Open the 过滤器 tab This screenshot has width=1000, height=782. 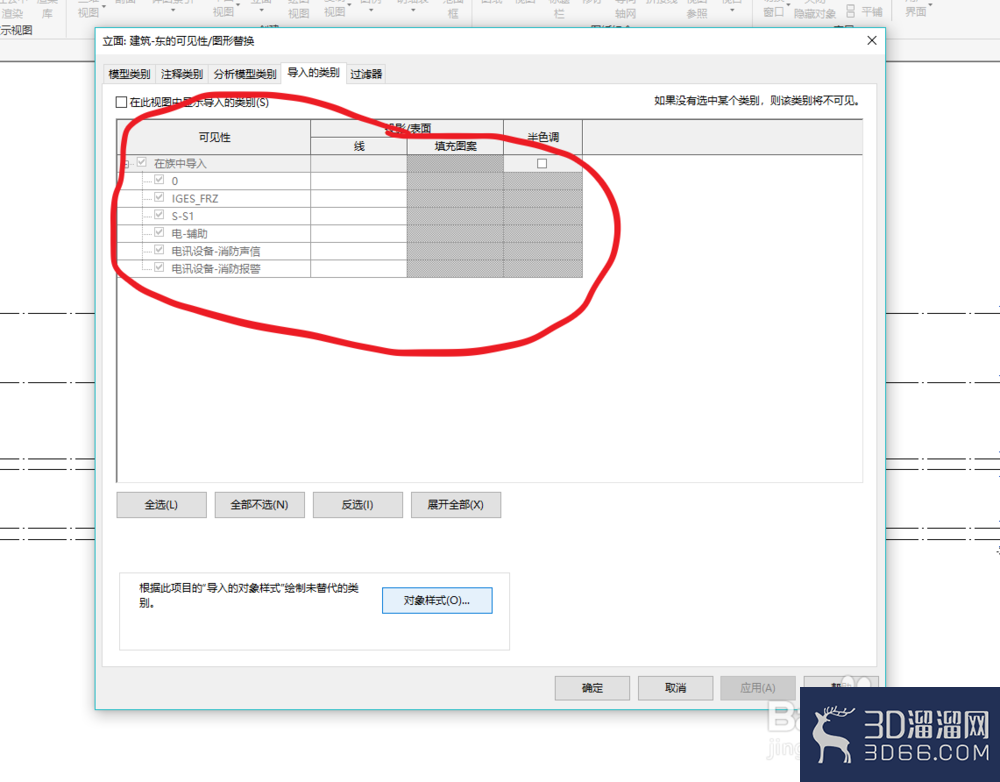click(366, 74)
